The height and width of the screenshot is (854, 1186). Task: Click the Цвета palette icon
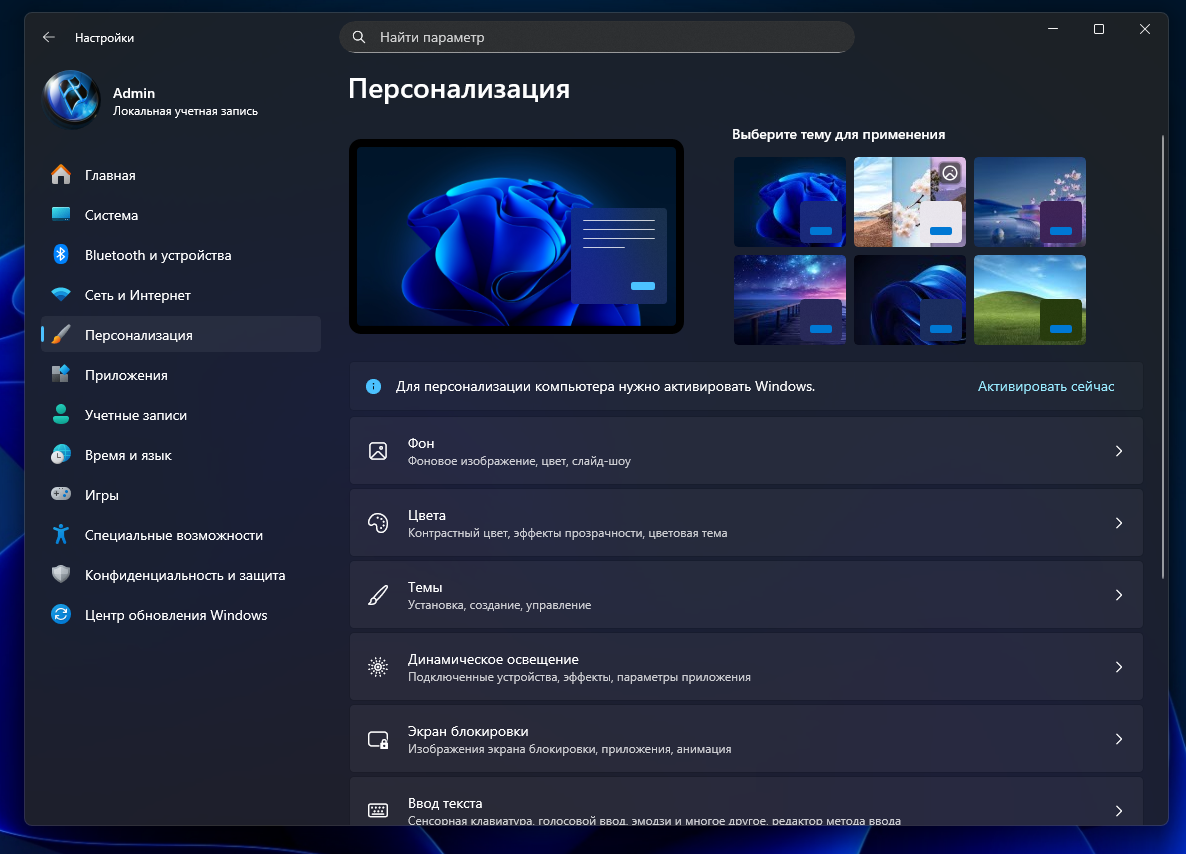pyautogui.click(x=378, y=523)
